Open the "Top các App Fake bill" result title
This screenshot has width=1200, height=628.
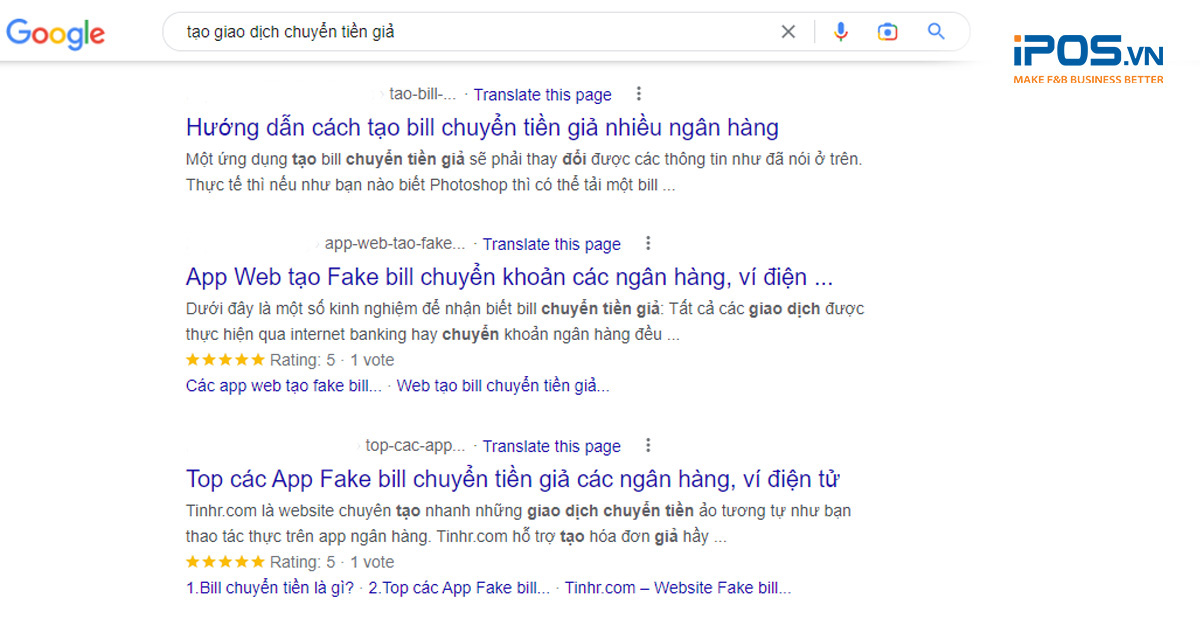click(x=512, y=479)
